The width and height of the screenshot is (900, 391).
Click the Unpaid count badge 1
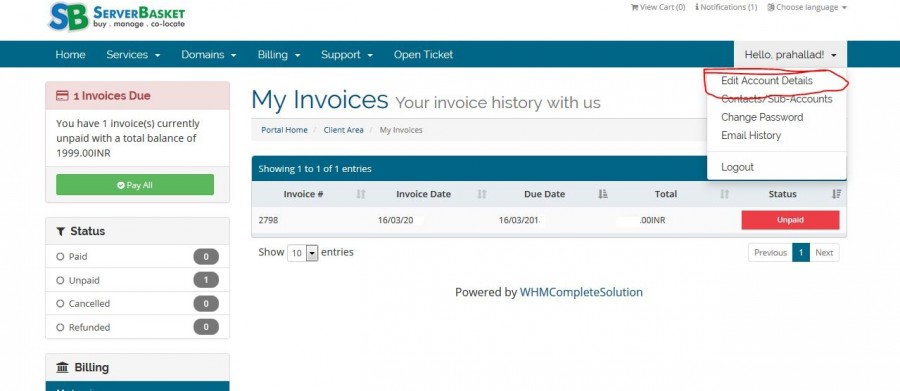pos(206,280)
